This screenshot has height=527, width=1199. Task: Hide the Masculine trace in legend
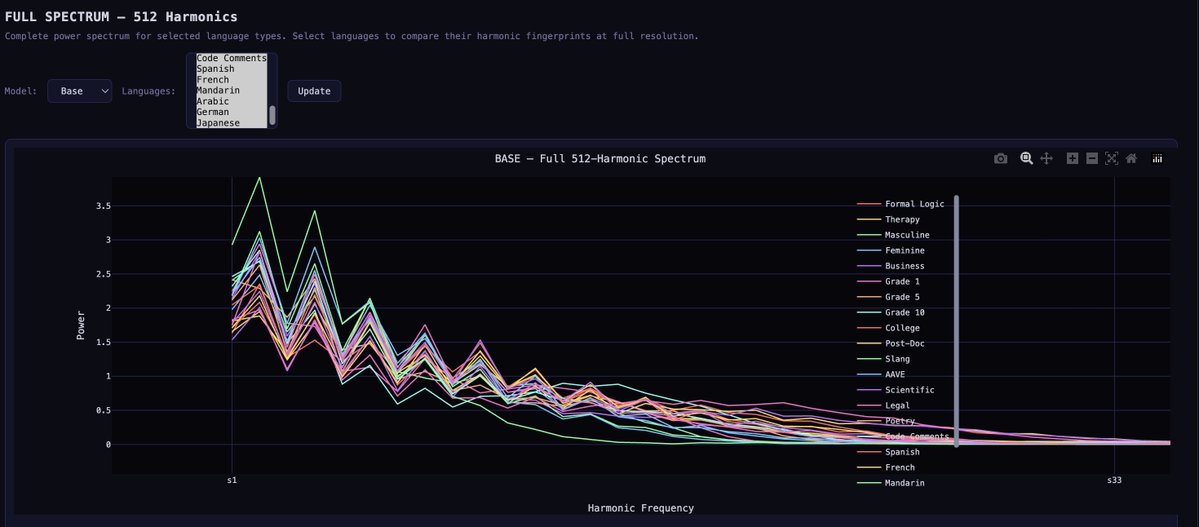tap(893, 235)
